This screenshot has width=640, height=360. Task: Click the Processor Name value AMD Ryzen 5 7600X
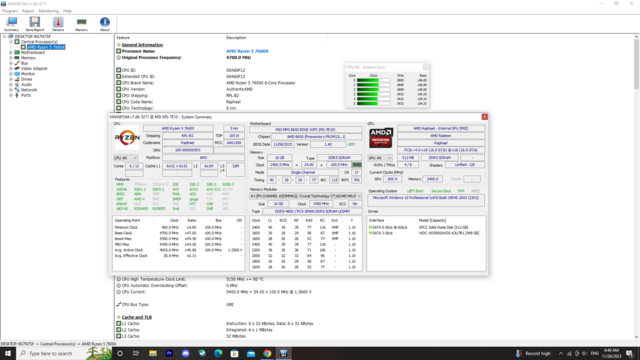(247, 51)
